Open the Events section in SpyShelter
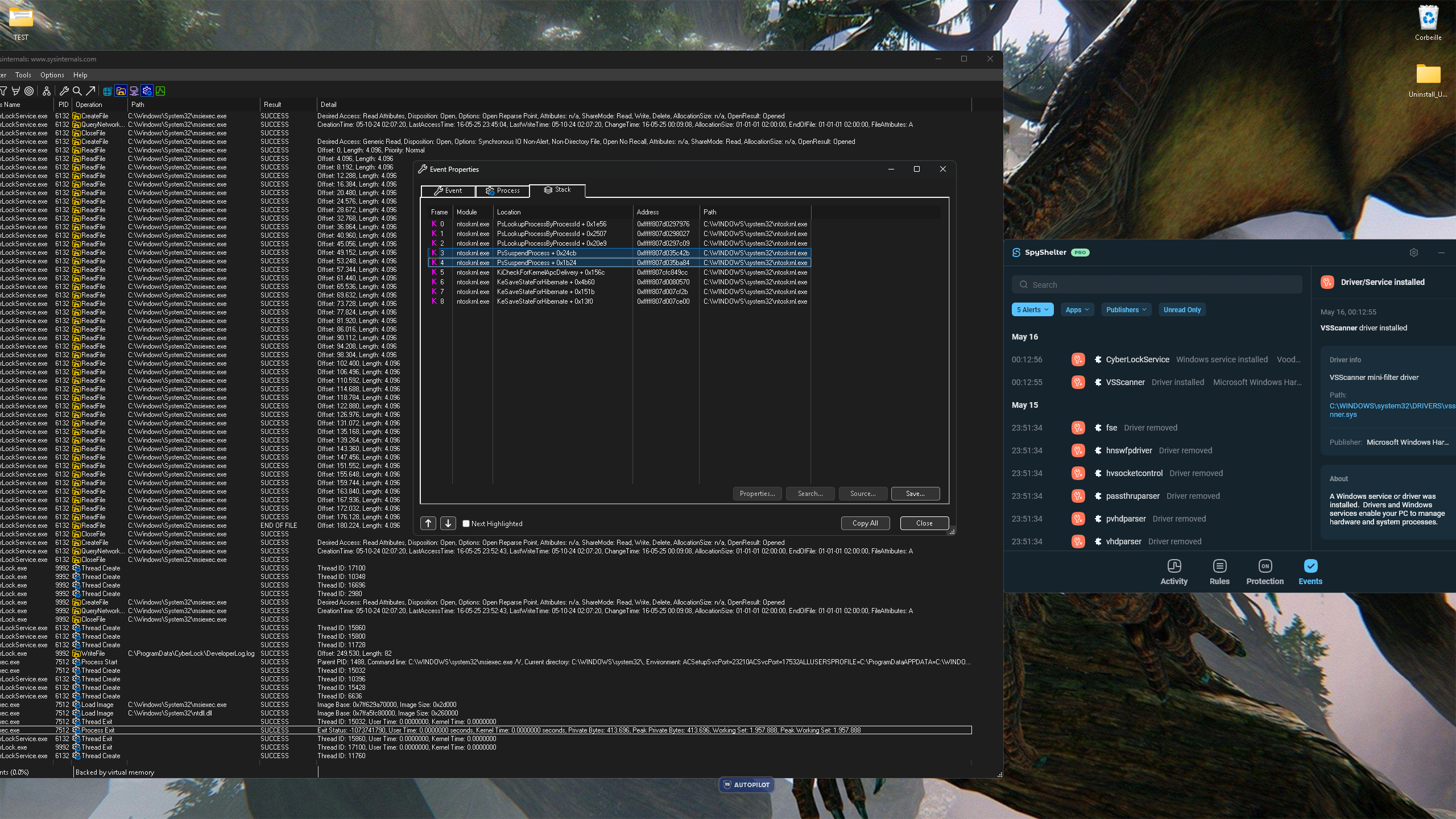This screenshot has width=1456, height=819. 1310,572
